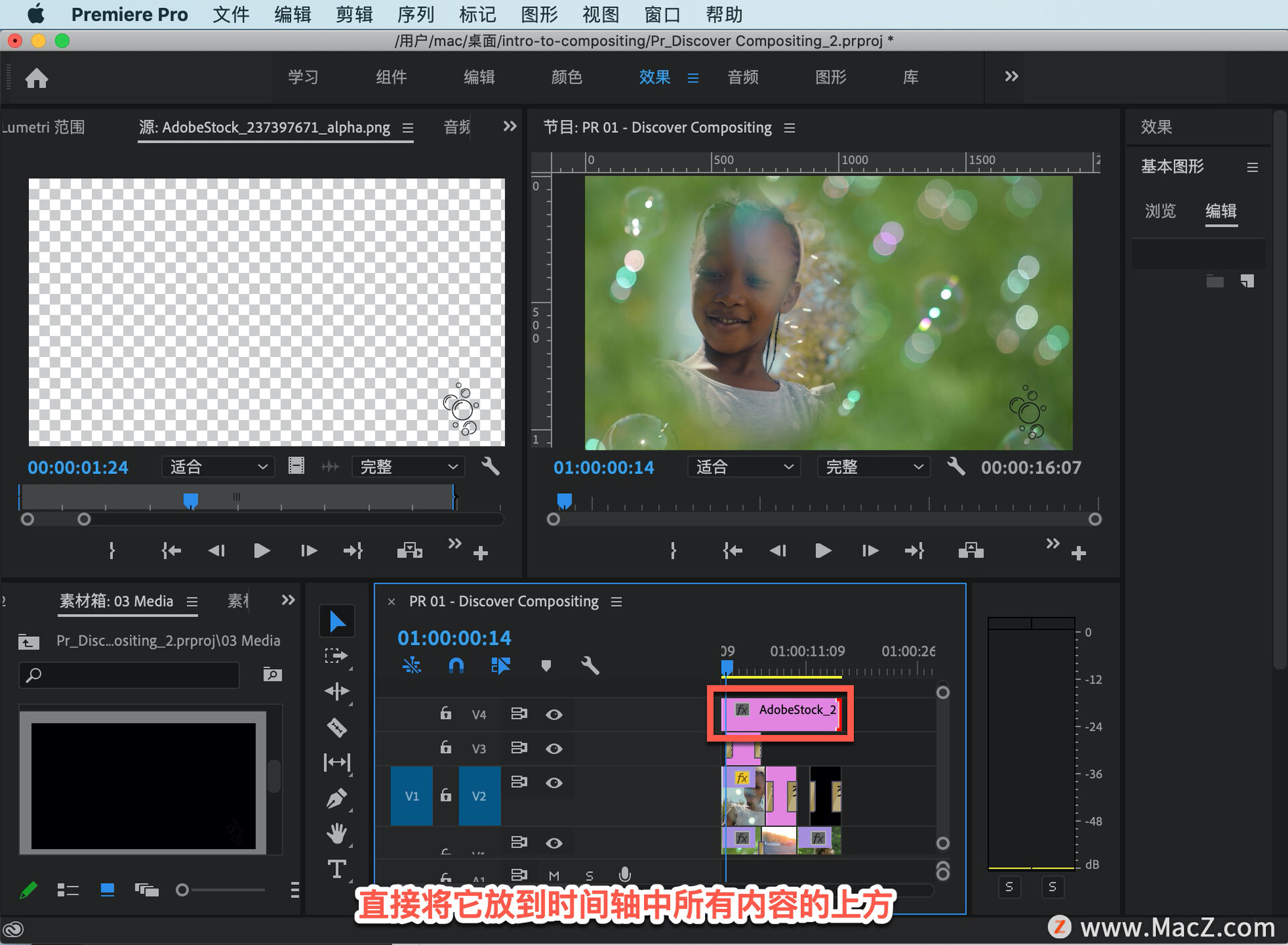Click program monitor scrub bar playhead
Image resolution: width=1288 pixels, height=945 pixels.
click(x=564, y=501)
